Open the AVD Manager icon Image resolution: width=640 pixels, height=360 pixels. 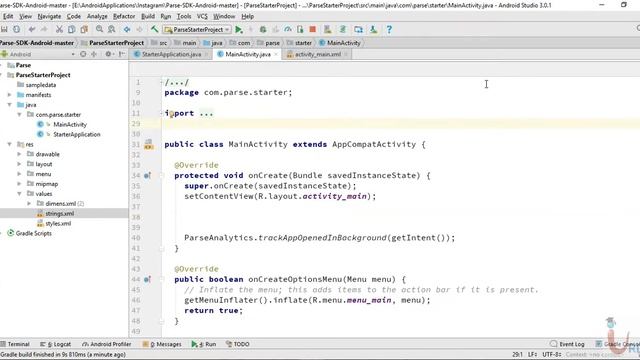point(327,29)
